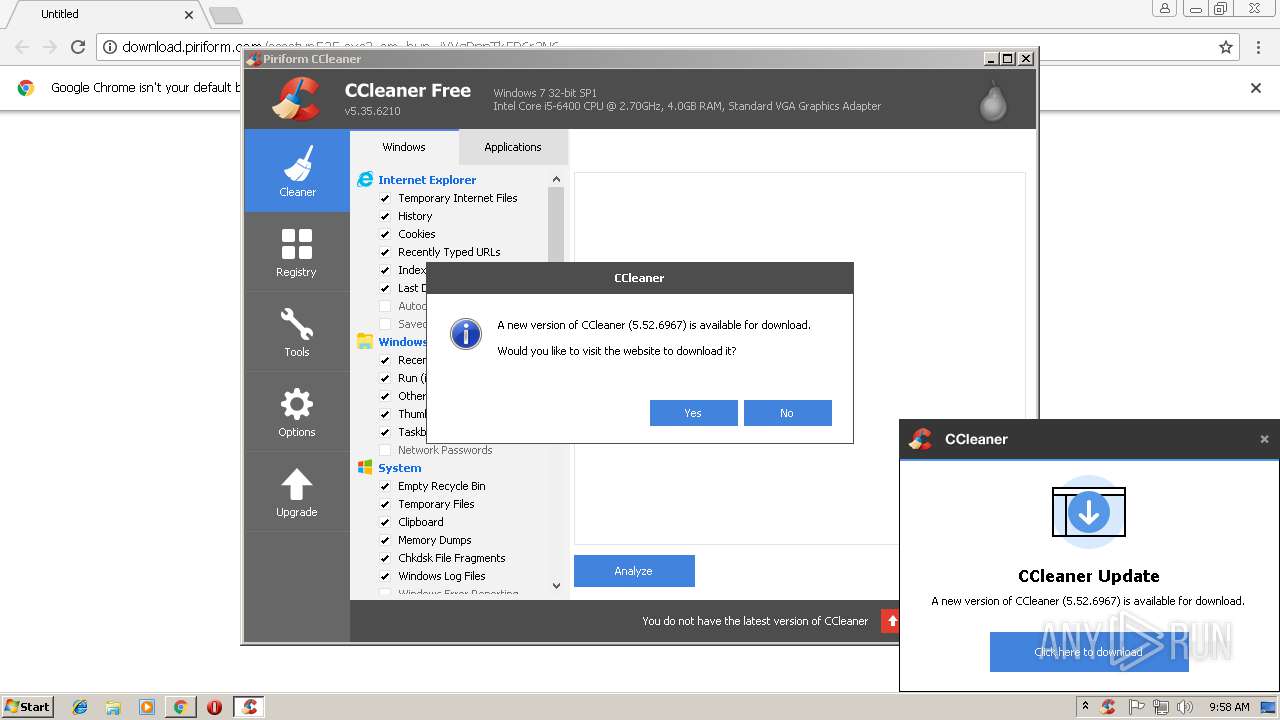Close the CCleaner Update popup
This screenshot has width=1280, height=720.
pos(1264,439)
